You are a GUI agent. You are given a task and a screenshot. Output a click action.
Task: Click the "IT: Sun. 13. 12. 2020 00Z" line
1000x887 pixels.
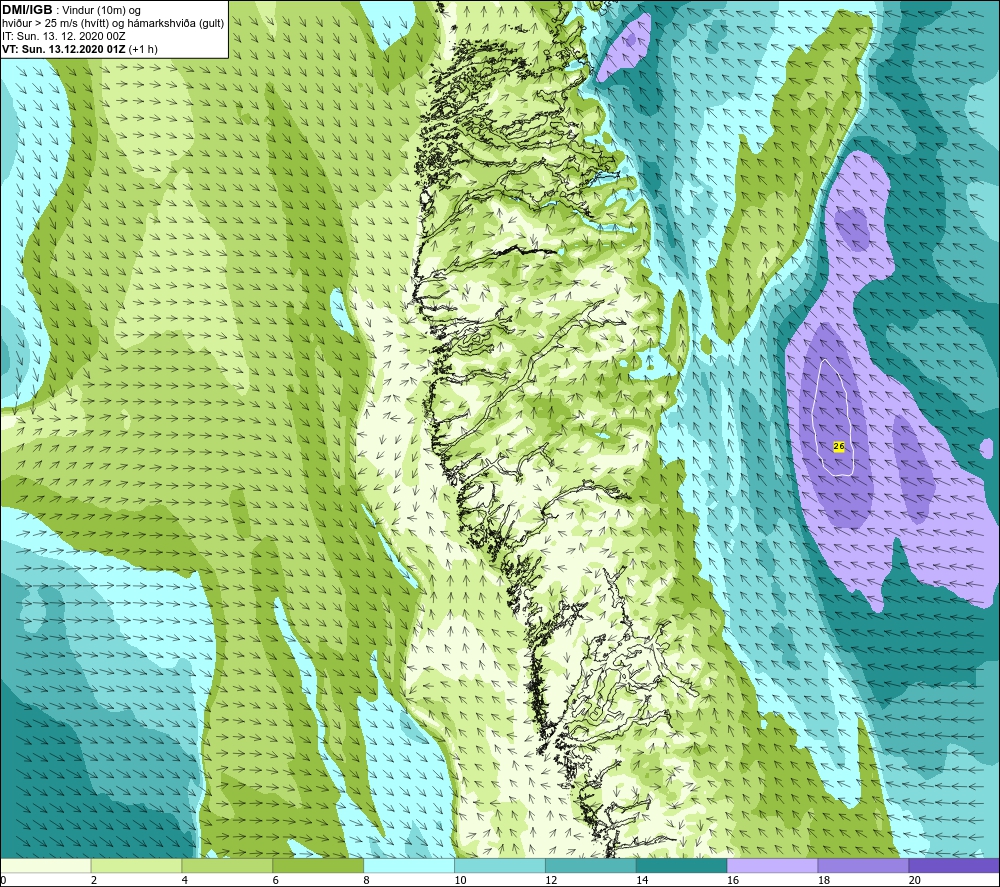[64, 36]
